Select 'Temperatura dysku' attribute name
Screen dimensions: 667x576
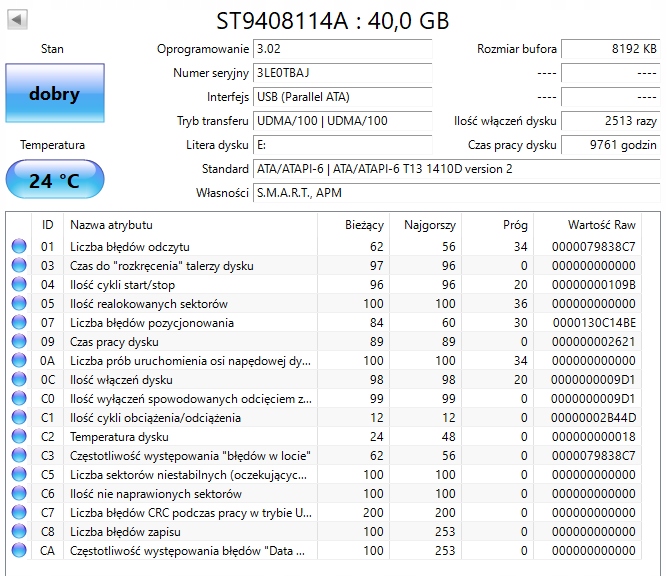point(119,436)
